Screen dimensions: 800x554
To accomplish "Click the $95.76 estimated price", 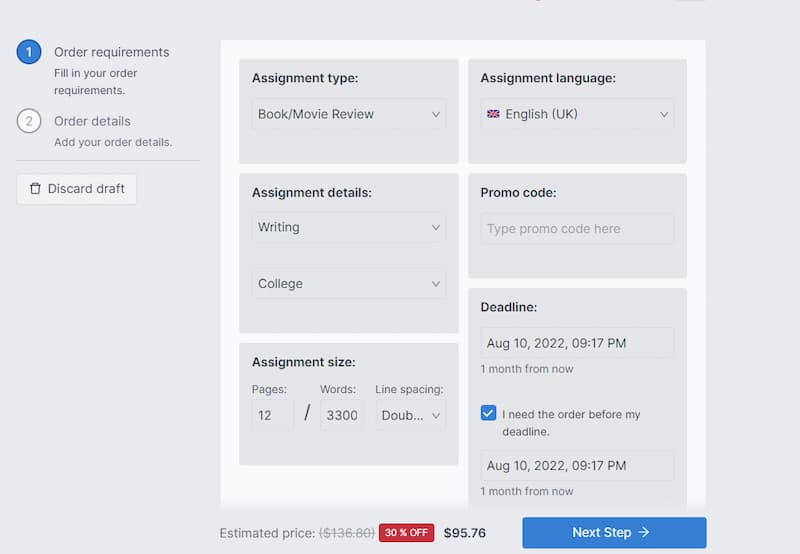I will point(464,533).
